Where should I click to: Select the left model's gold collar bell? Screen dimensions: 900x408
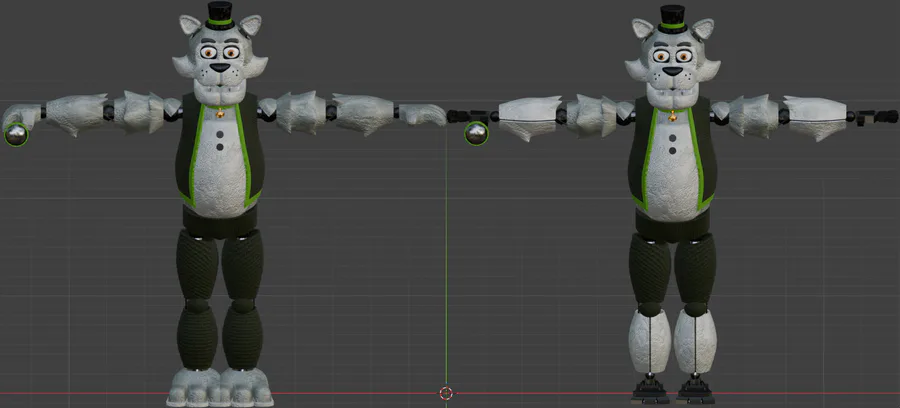tap(220, 114)
